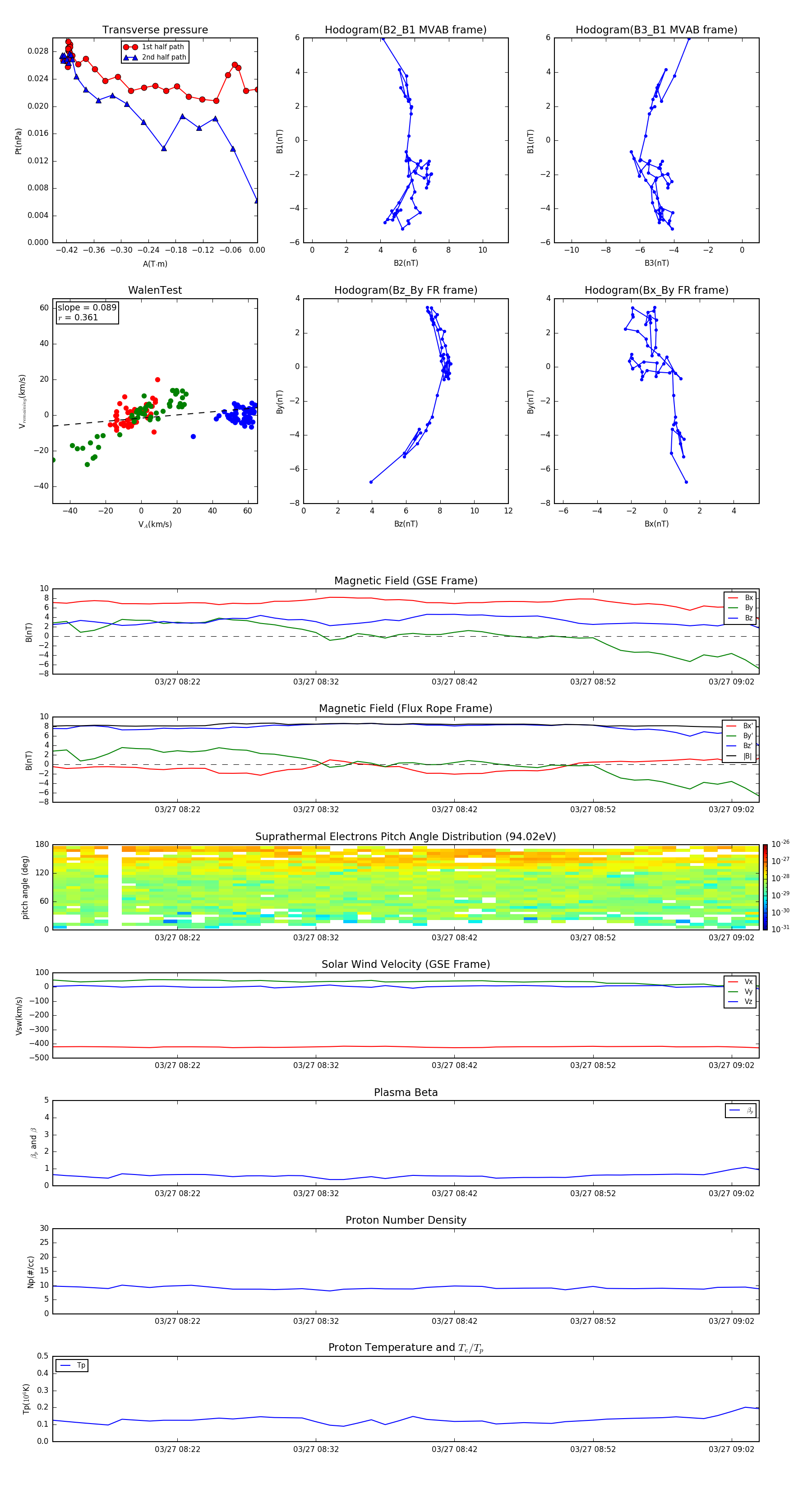Click the A(T·m) x-axis label
Viewport: 812px width, 1489px height.
click(155, 264)
